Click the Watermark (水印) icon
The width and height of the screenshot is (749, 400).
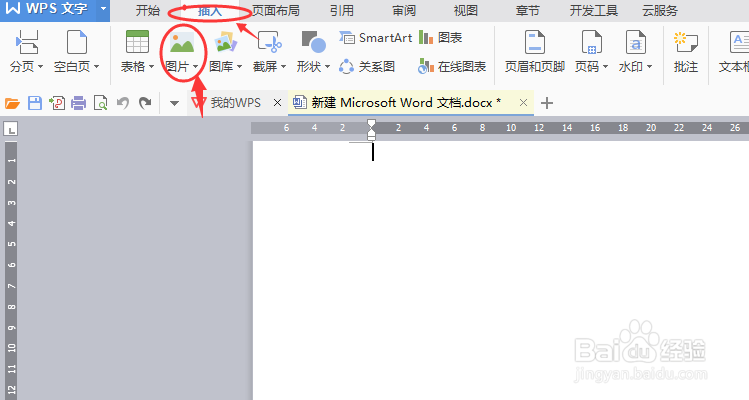point(635,42)
